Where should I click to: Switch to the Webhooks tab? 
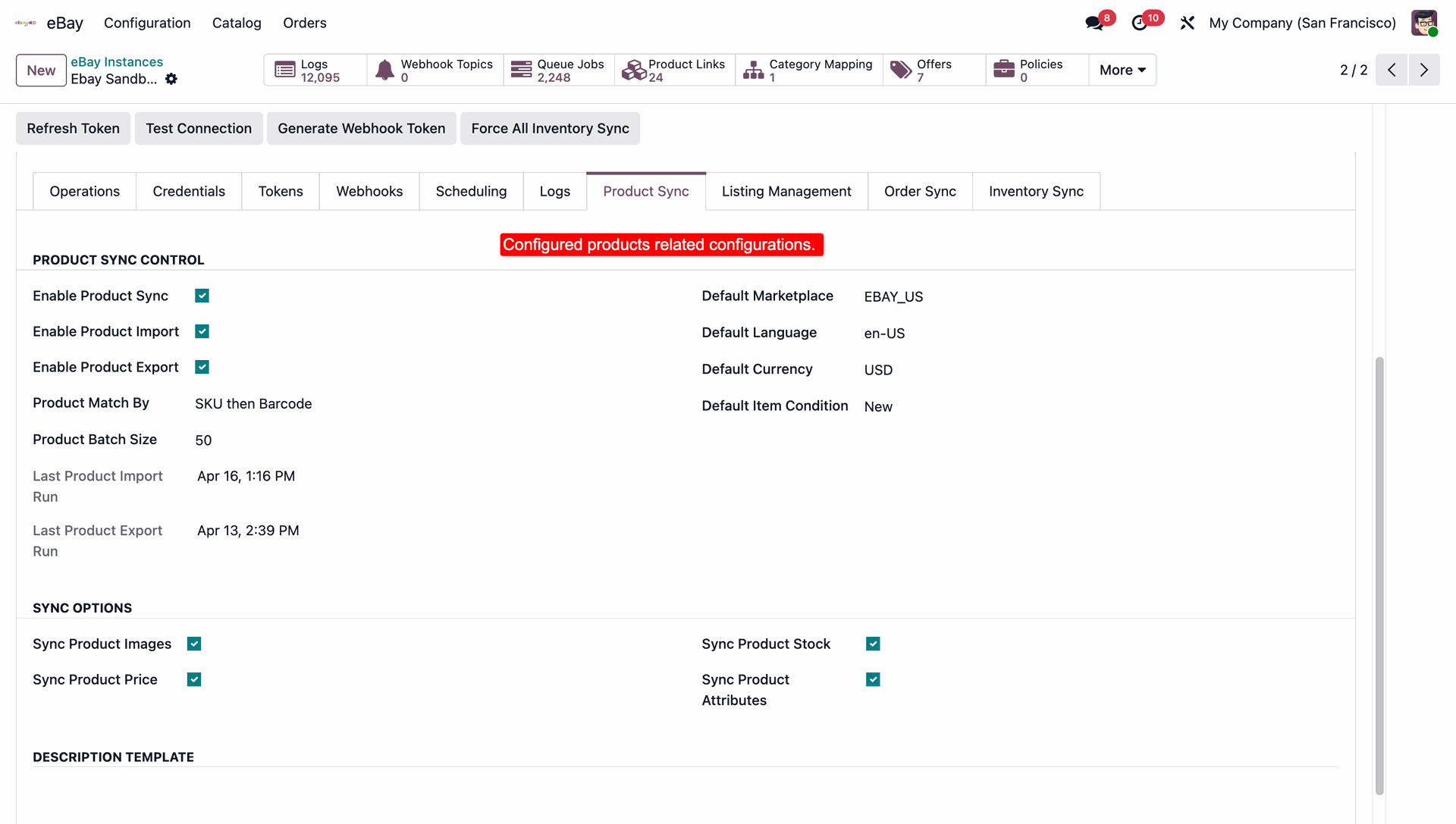[x=369, y=192]
